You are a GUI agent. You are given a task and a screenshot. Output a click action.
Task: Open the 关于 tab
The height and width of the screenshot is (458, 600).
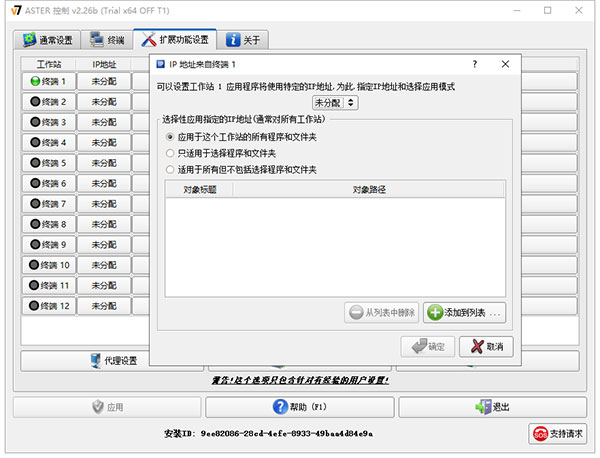243,40
